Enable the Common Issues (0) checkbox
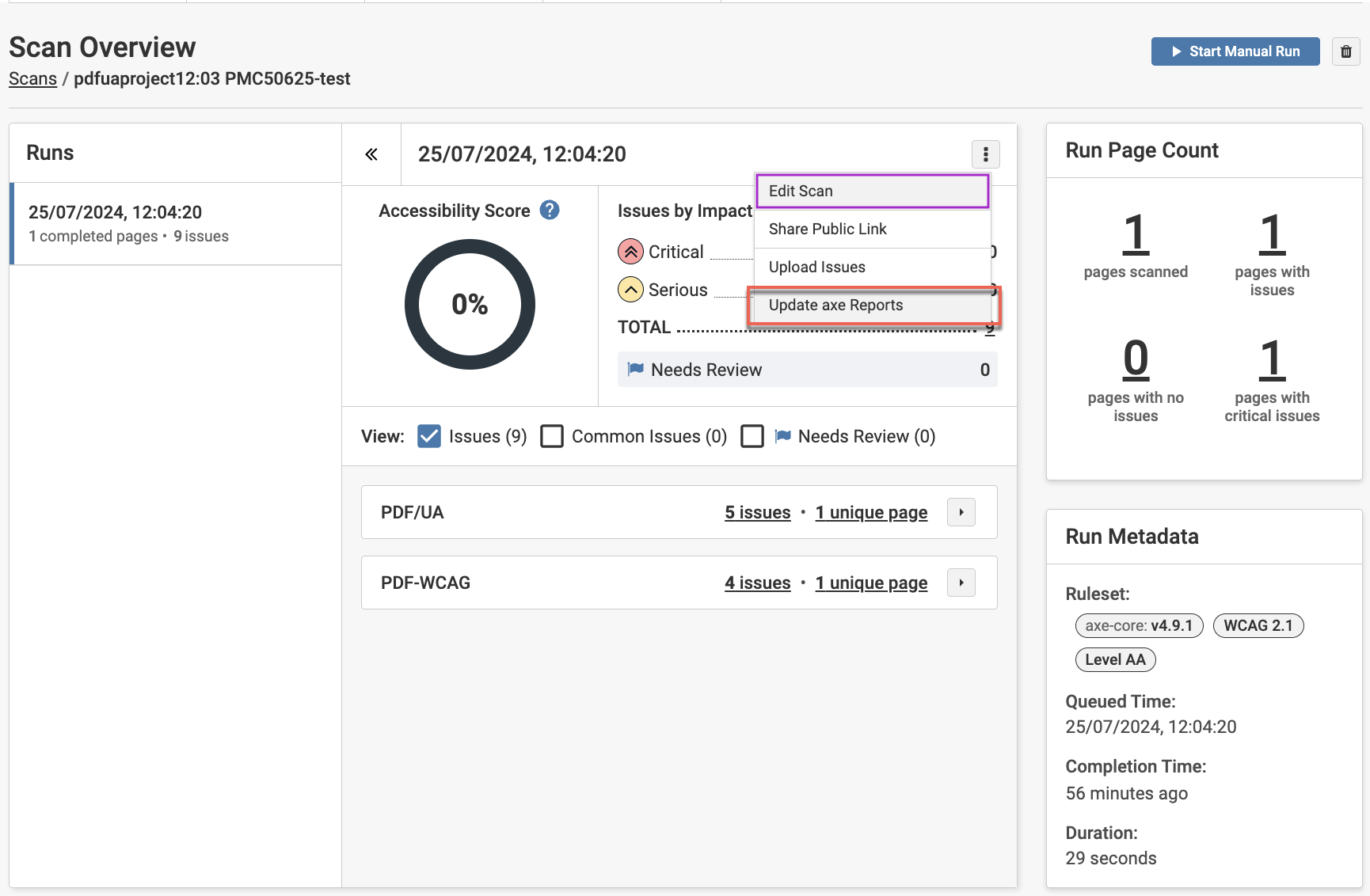Screen dimensions: 1370x896 point(552,436)
